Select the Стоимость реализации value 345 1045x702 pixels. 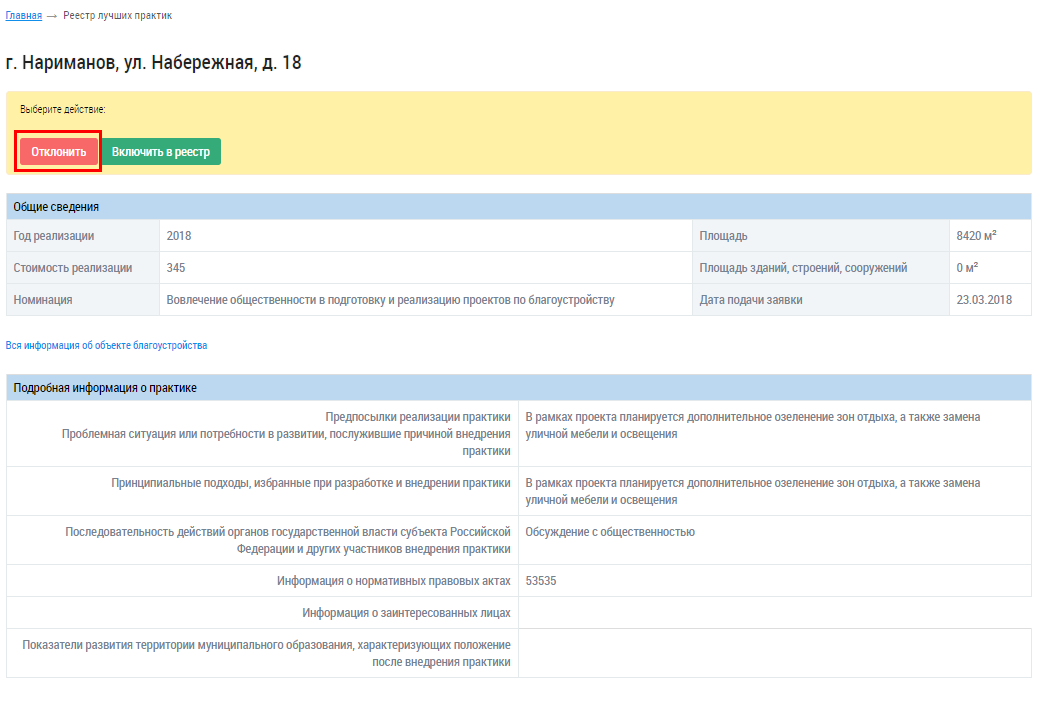tap(176, 268)
